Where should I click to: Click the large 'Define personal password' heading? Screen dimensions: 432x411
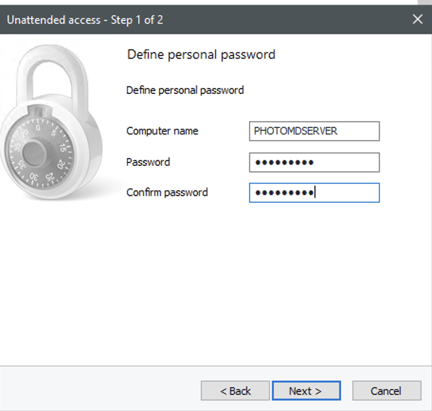tap(201, 55)
